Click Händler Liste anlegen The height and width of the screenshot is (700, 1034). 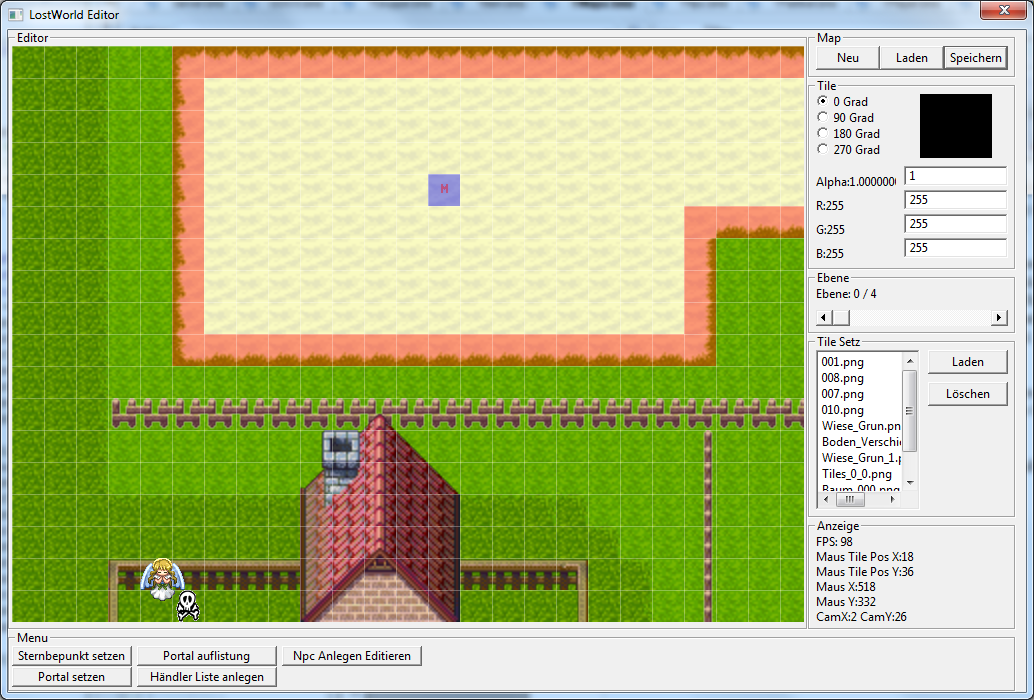[x=206, y=677]
